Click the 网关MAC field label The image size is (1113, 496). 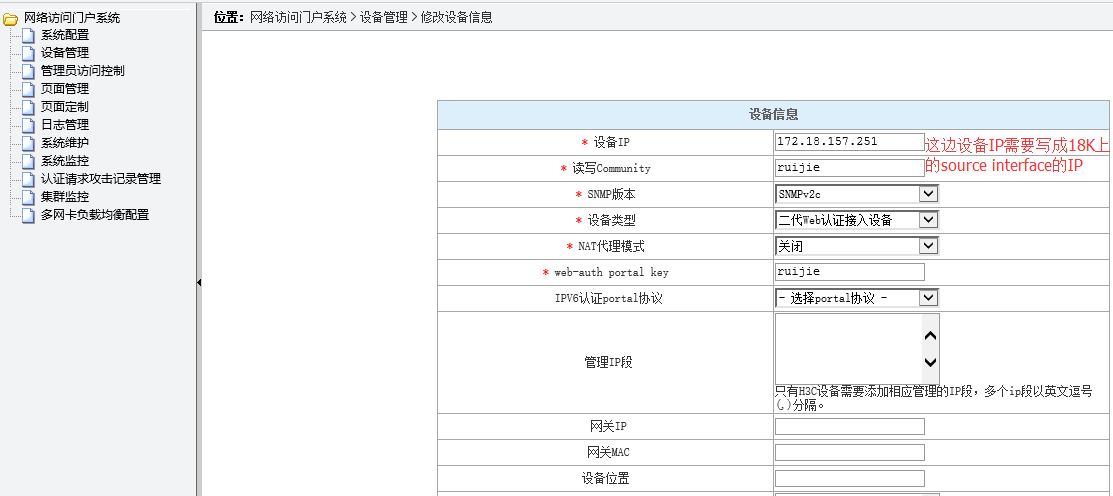(x=608, y=453)
